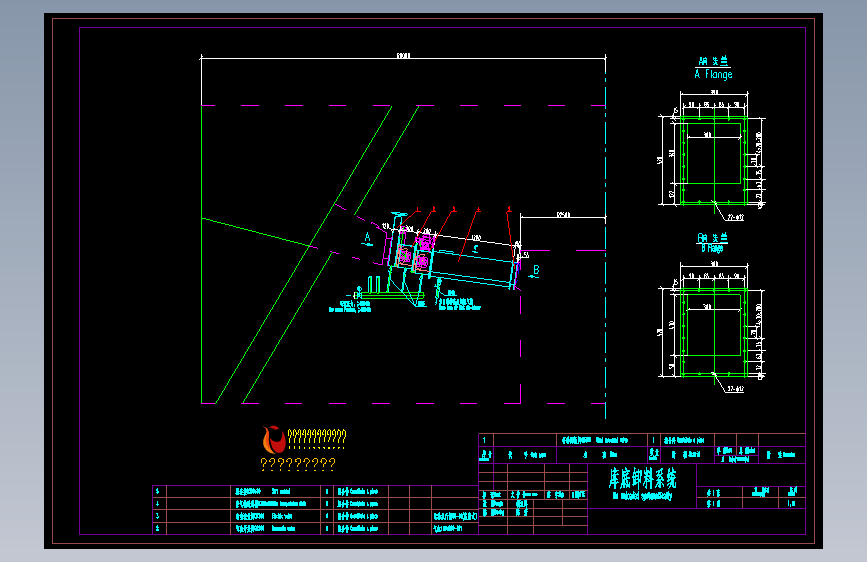Click the 库底卸料系统 drawing title
Screen dimensions: 867x562
pos(643,478)
